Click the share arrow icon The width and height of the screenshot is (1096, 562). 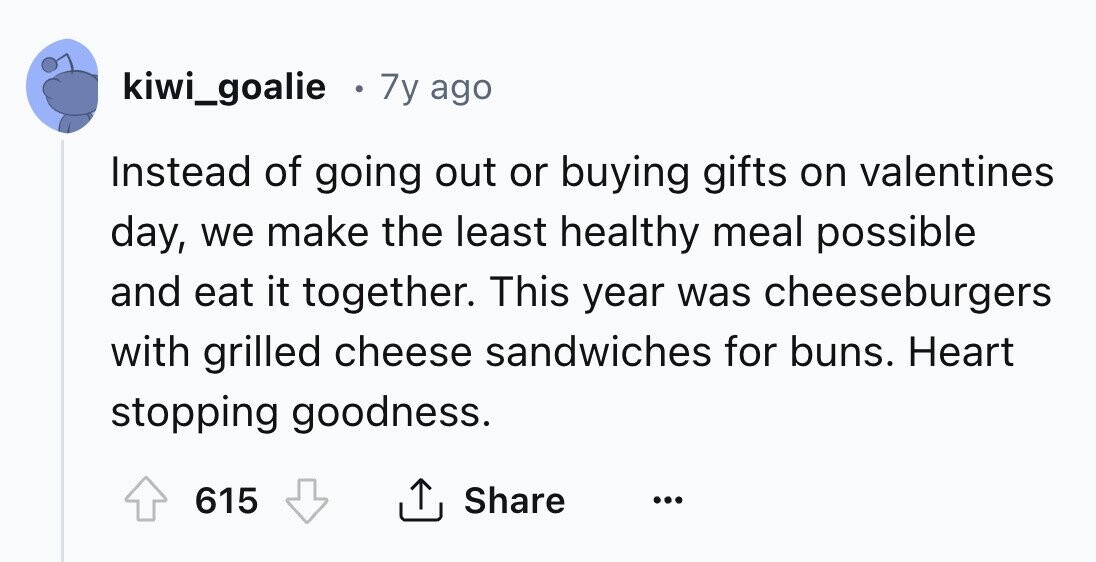420,500
